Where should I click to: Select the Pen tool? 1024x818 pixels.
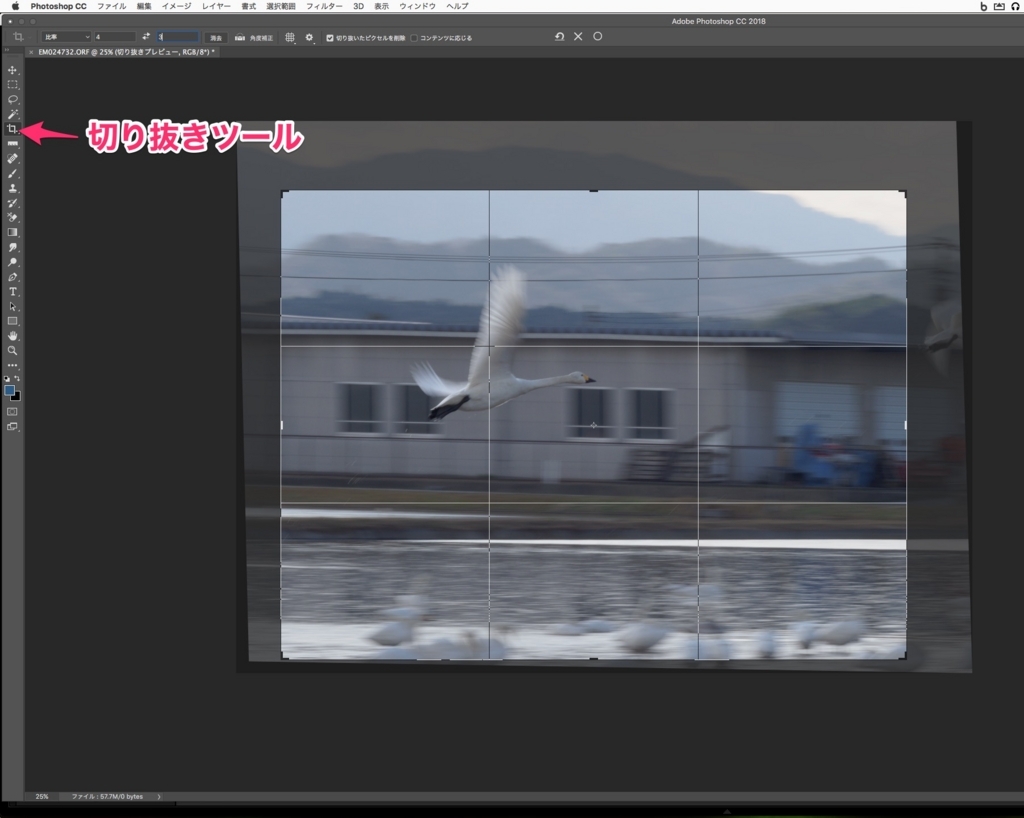12,277
